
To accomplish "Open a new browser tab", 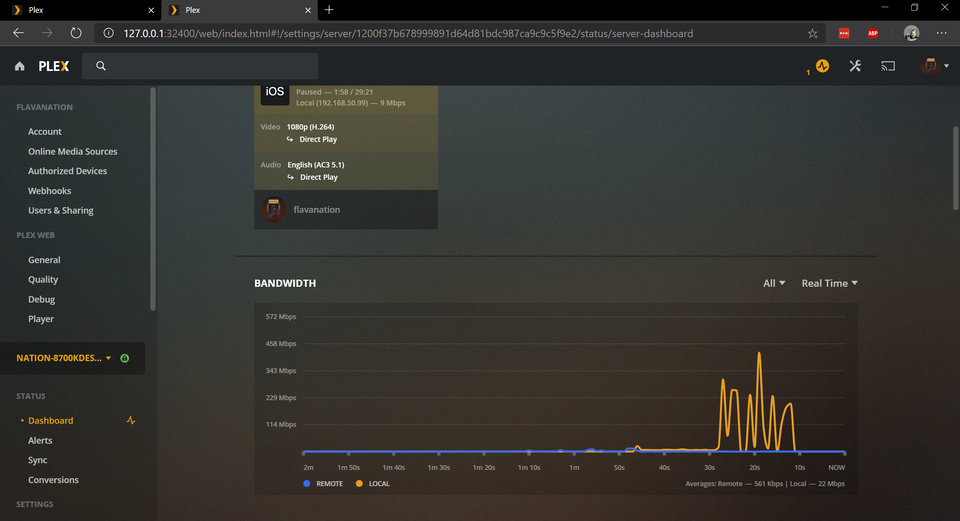I will (329, 10).
